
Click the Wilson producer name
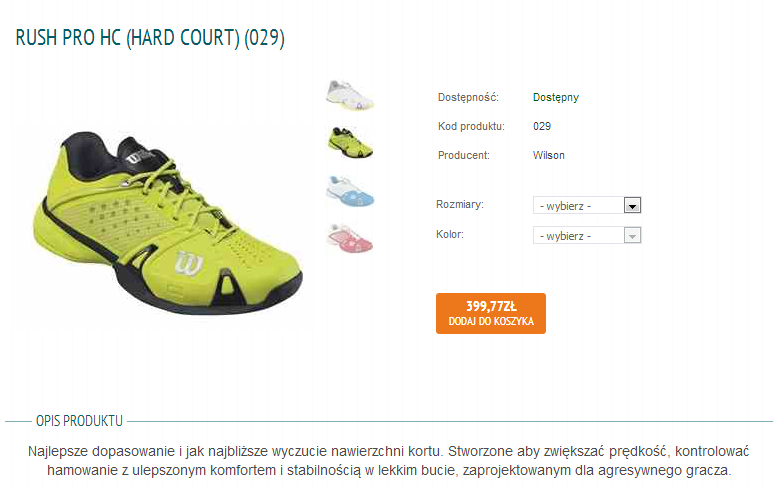coord(549,155)
